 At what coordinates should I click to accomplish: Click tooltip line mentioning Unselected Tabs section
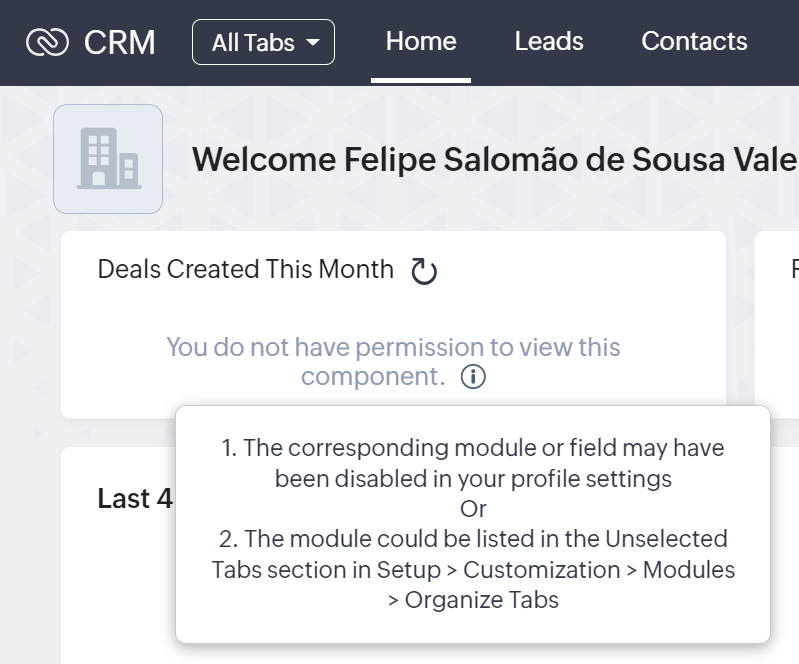[x=473, y=539]
